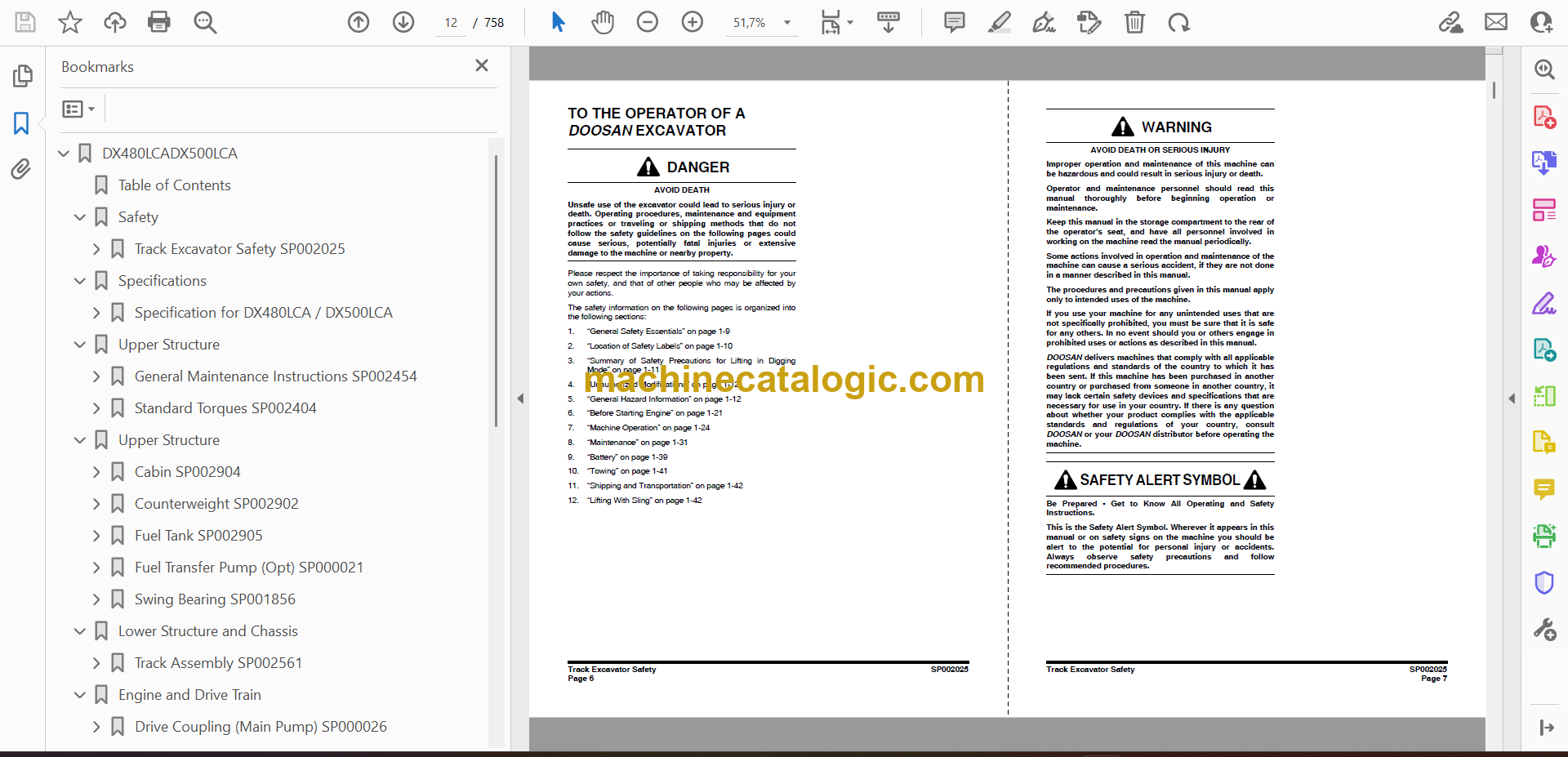Open the search and zoom tool in right pane
The width and height of the screenshot is (1568, 757).
(x=1543, y=69)
